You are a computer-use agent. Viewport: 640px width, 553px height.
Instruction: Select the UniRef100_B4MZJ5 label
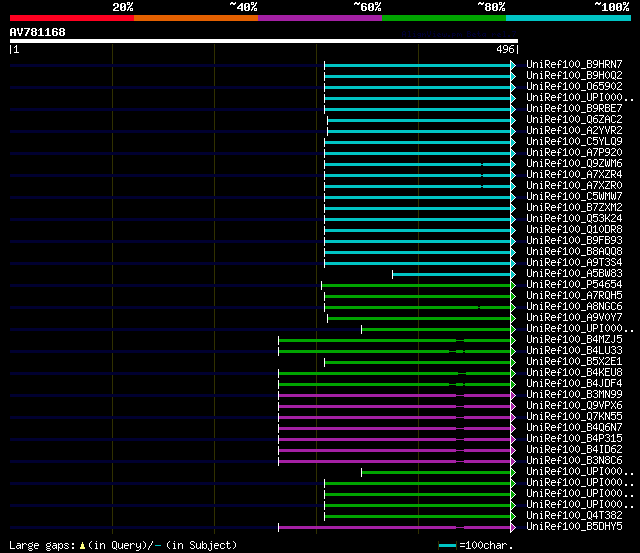574,340
